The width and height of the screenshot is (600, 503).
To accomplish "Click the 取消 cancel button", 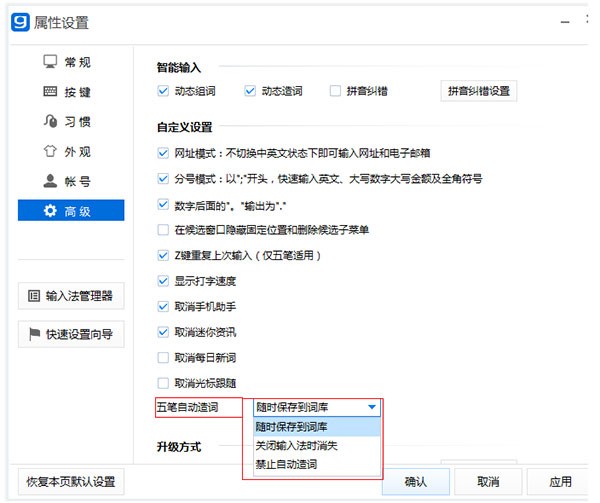I will point(488,482).
